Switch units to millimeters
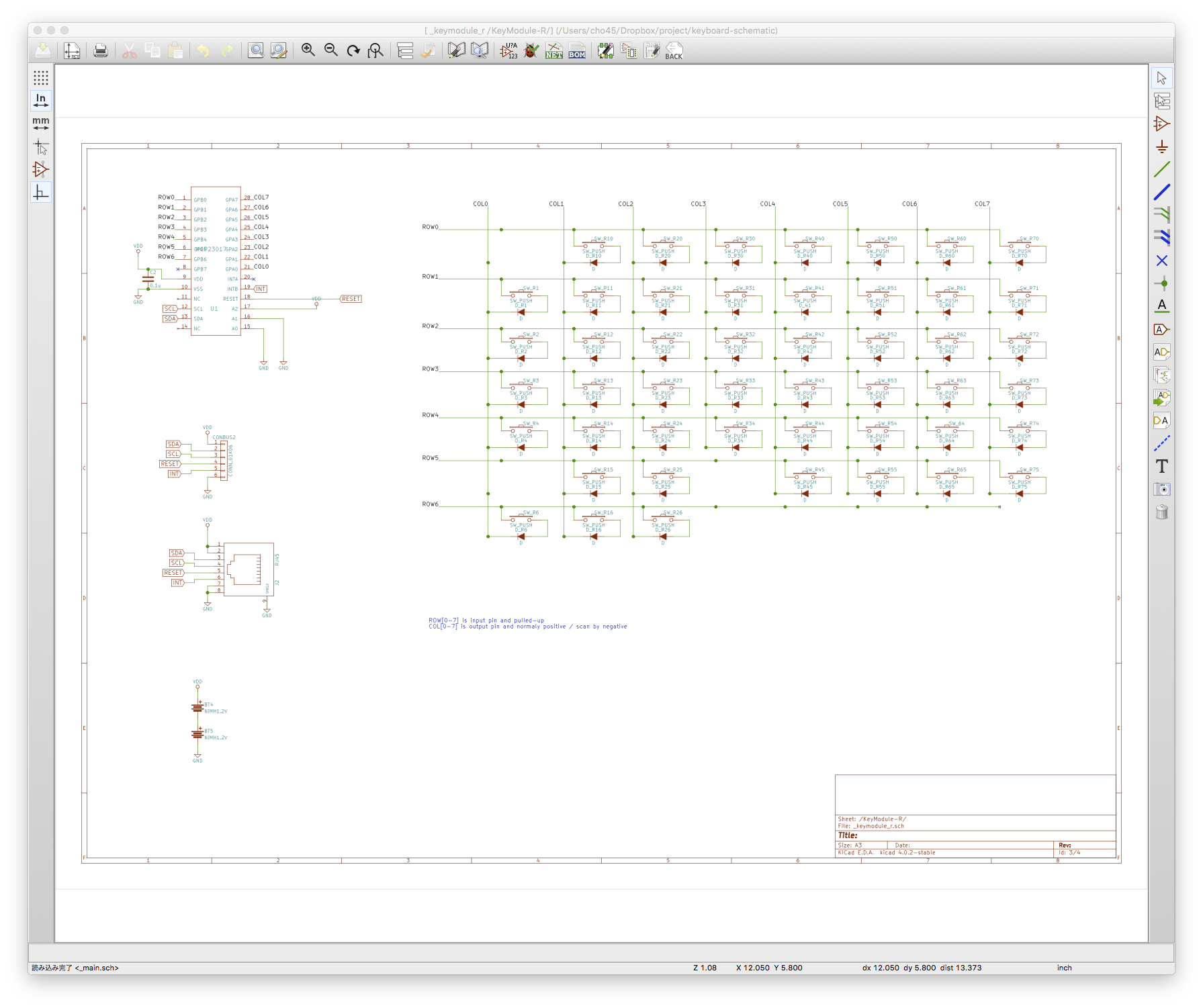 41,123
